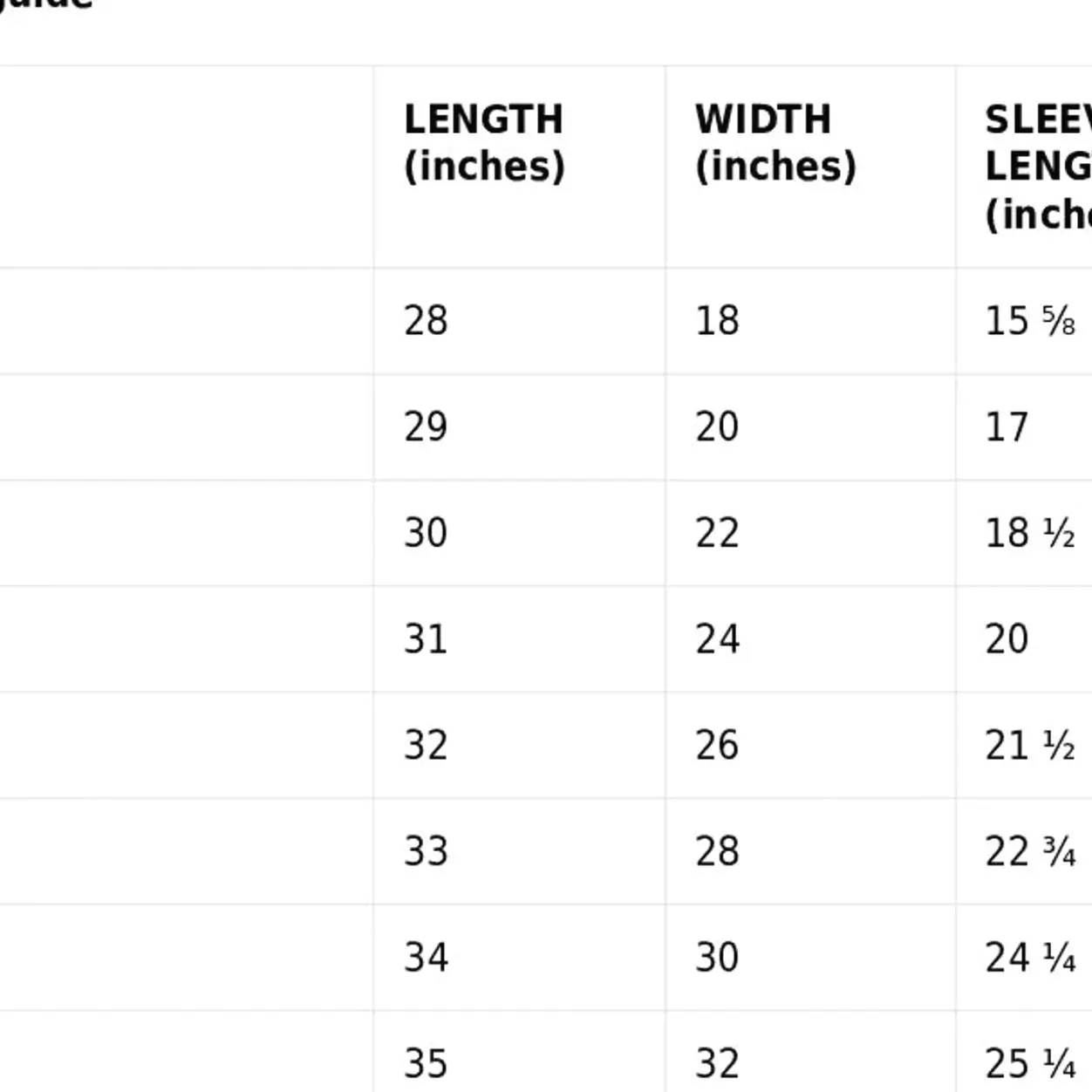Click the width cell showing 22
The height and width of the screenshot is (1092, 1092).
coord(717,533)
